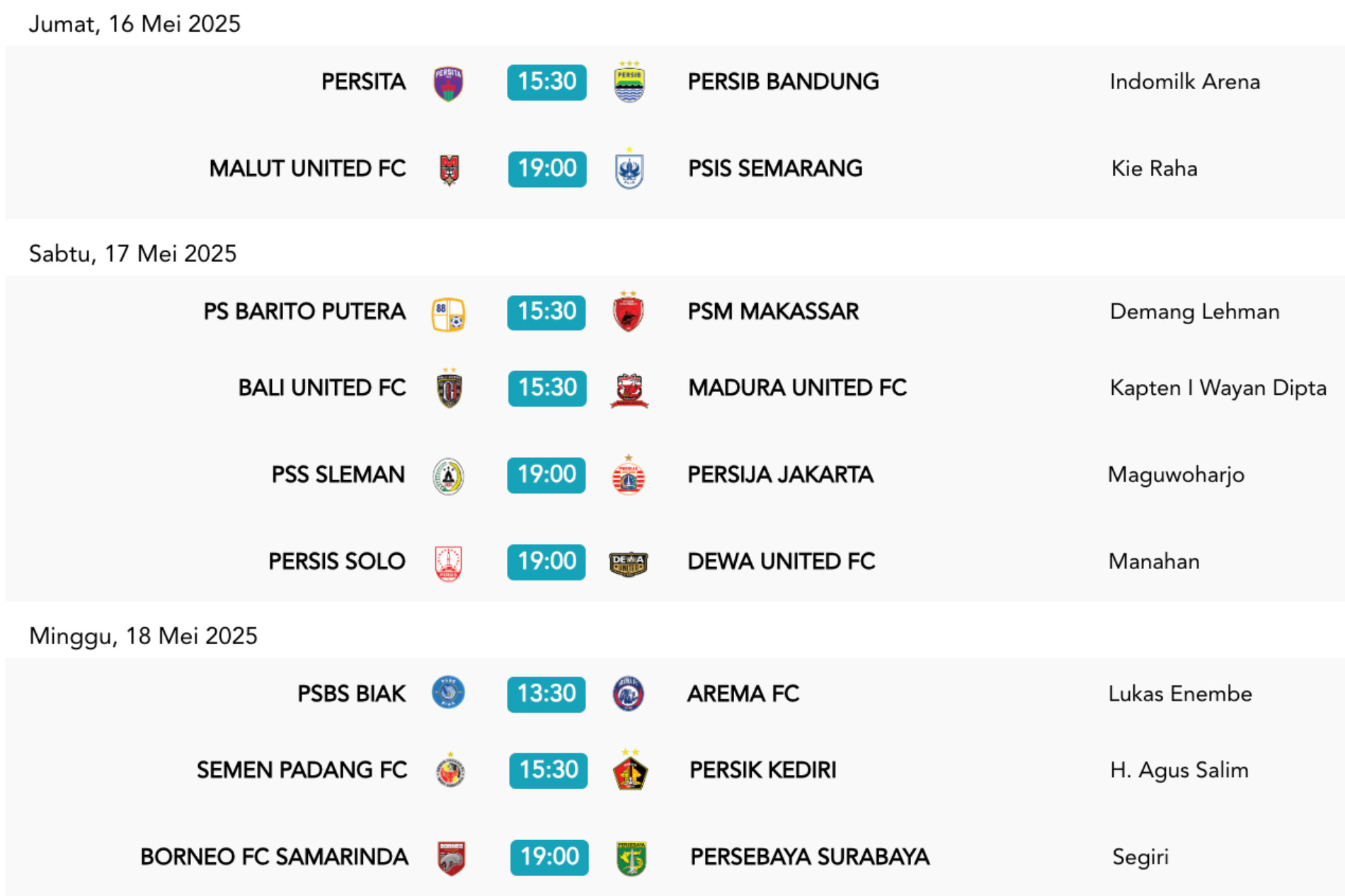Click the Indomilk Arena venue text

pyautogui.click(x=1184, y=82)
